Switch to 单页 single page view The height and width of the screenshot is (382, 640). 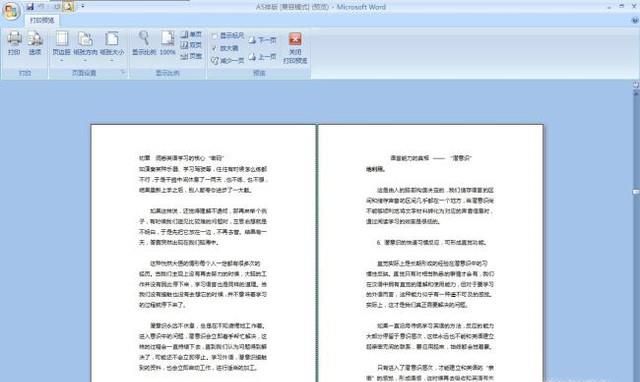coord(191,34)
